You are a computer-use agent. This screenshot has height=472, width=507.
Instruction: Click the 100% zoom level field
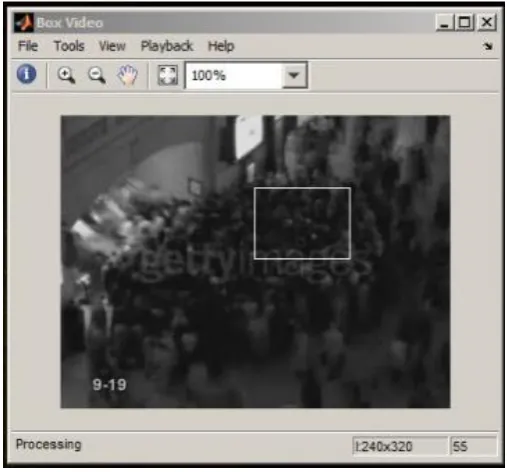pos(234,76)
